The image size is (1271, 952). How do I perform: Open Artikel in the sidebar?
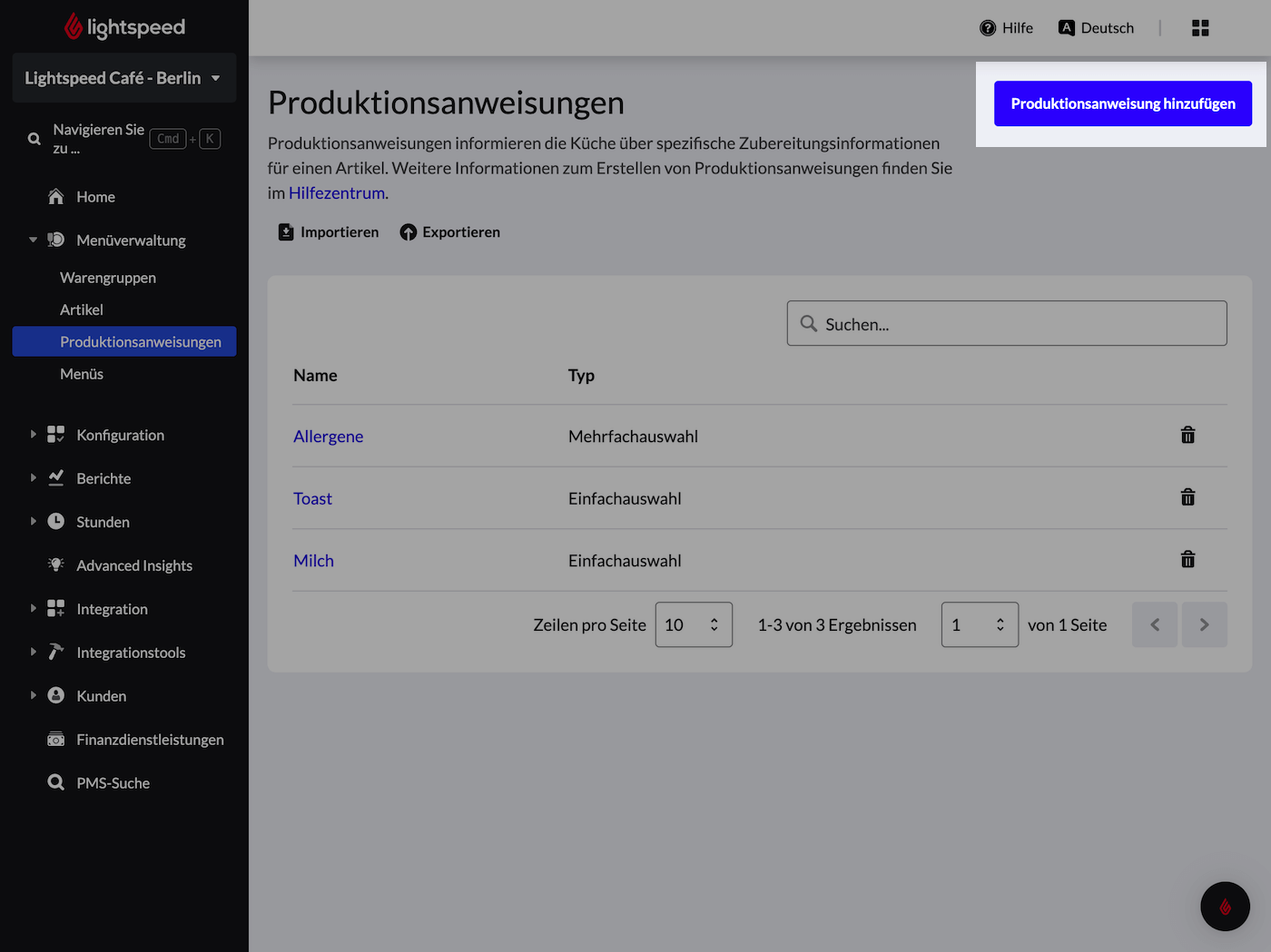[x=82, y=309]
